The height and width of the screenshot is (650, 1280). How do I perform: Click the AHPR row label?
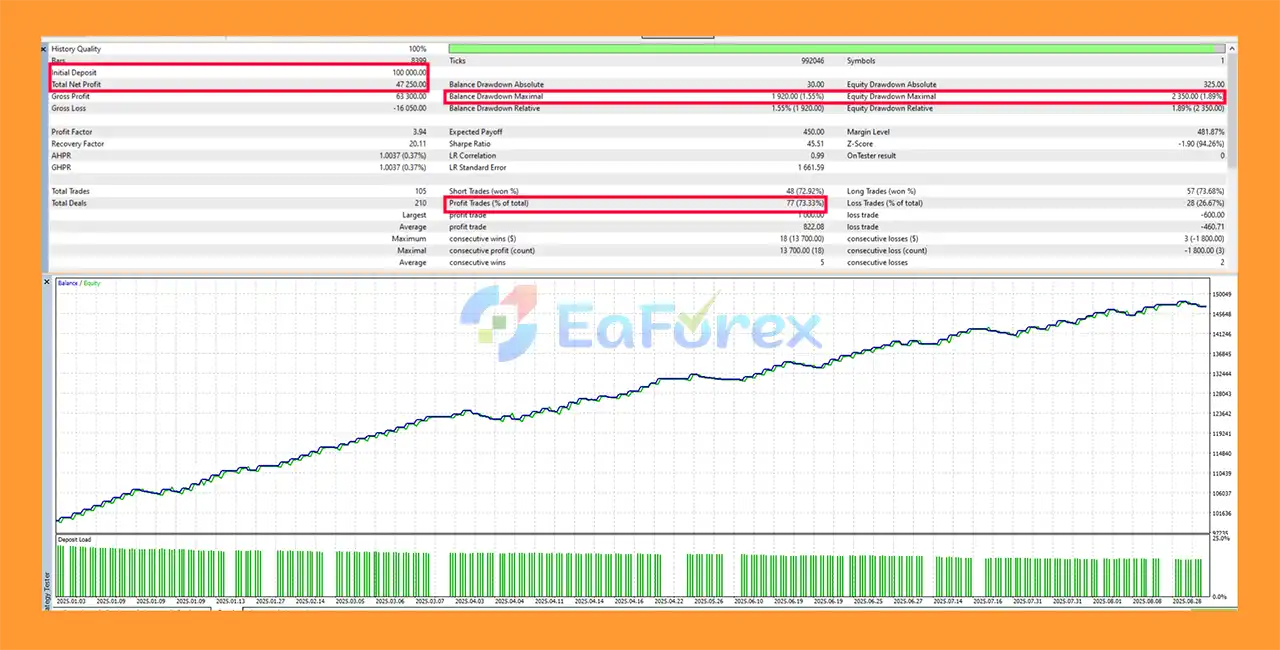point(61,156)
